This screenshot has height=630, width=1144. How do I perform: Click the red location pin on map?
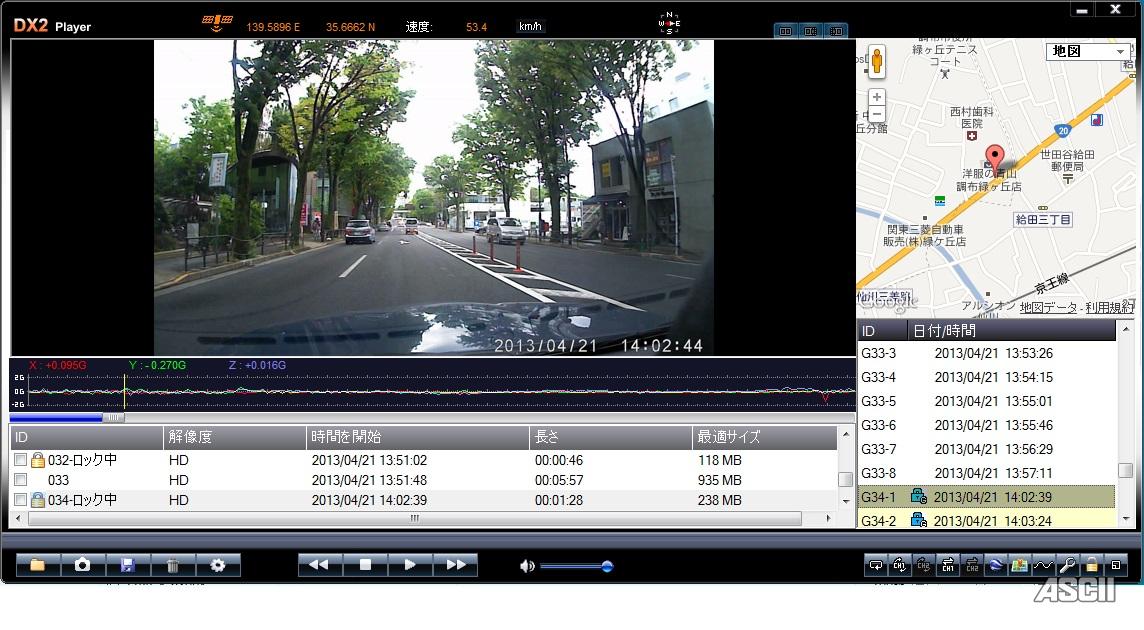click(994, 158)
